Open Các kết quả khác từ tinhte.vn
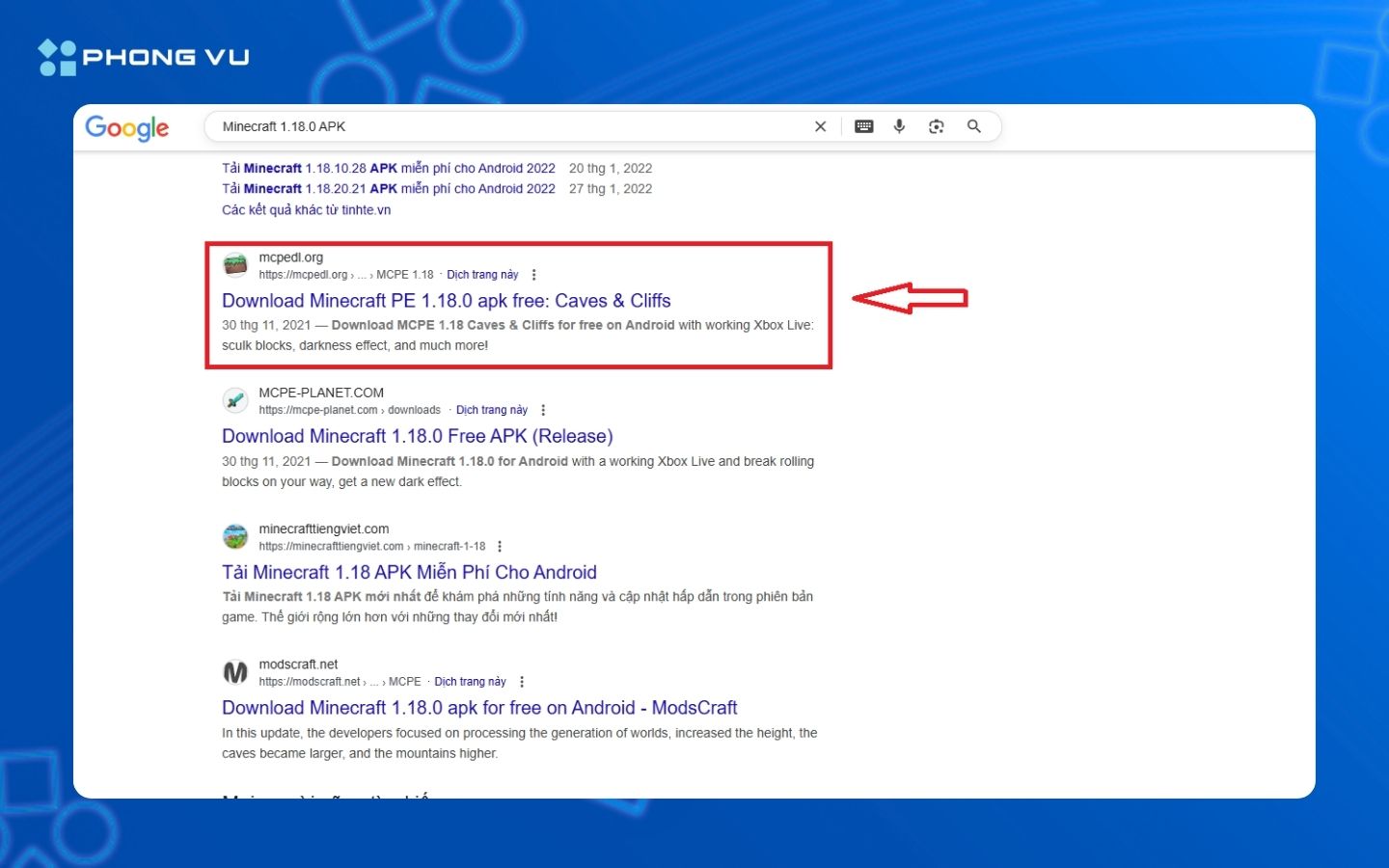Screen dimensions: 1389x868 click(306, 210)
